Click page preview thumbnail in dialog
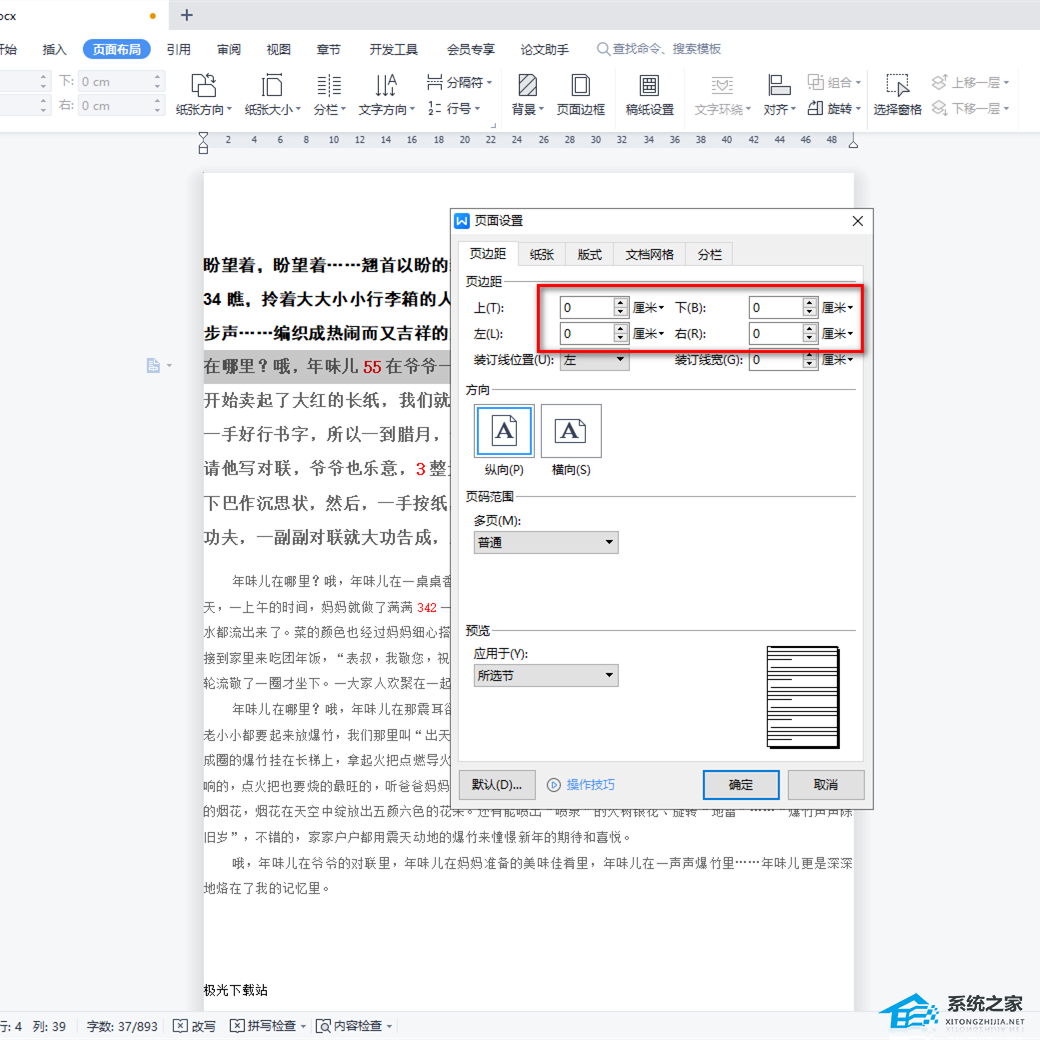 pos(803,697)
